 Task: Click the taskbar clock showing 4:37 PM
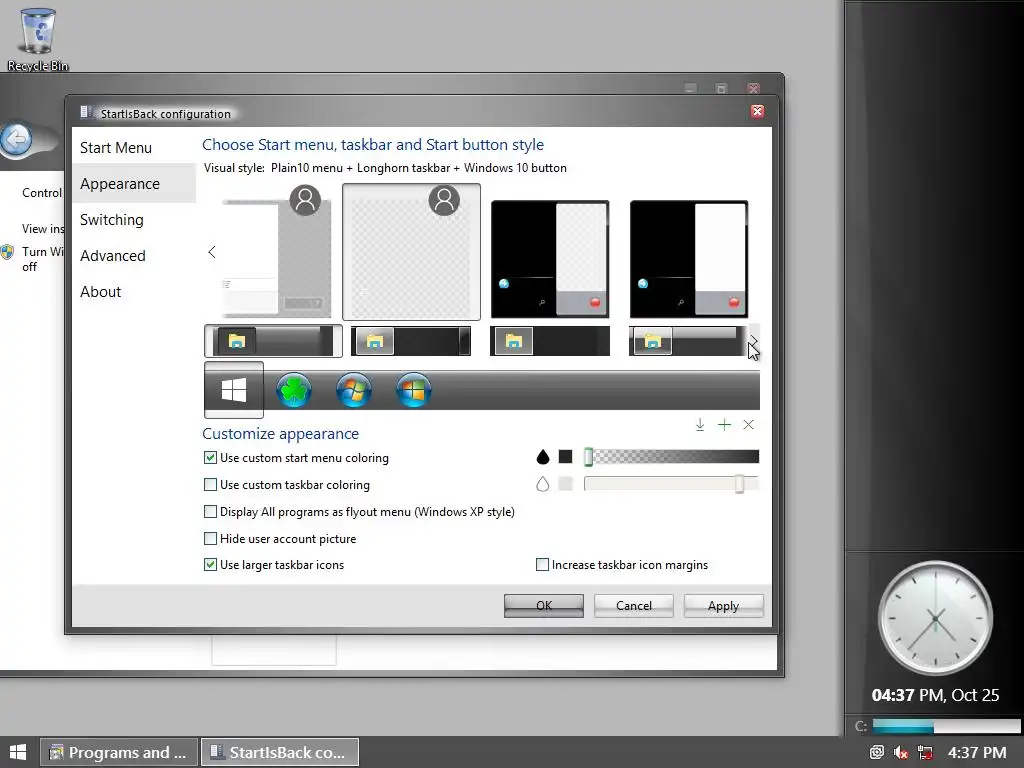click(977, 752)
